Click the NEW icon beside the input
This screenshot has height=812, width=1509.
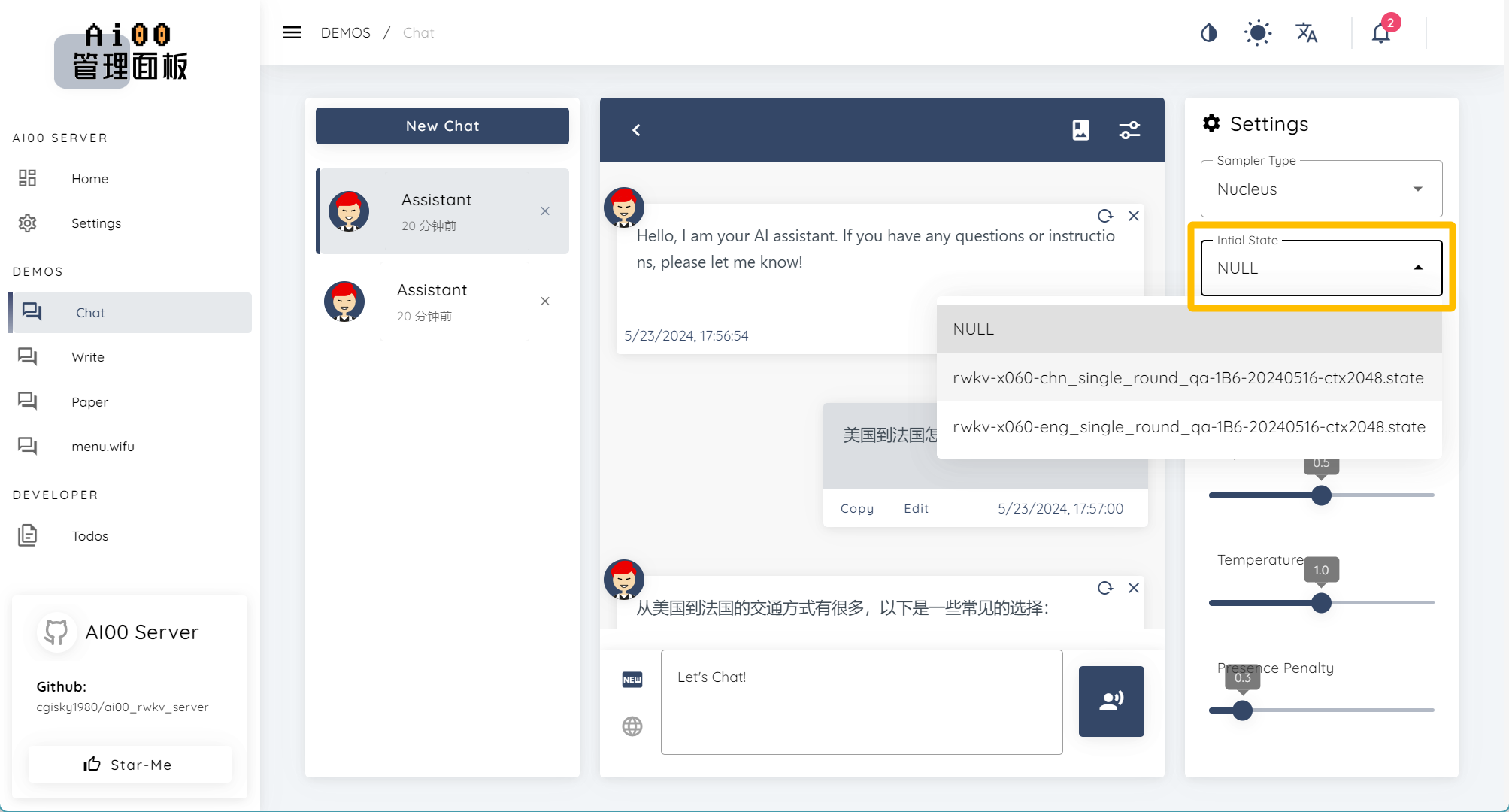[x=632, y=680]
